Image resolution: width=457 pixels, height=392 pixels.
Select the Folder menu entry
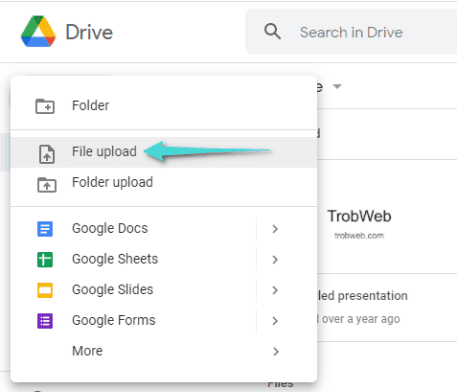point(164,106)
